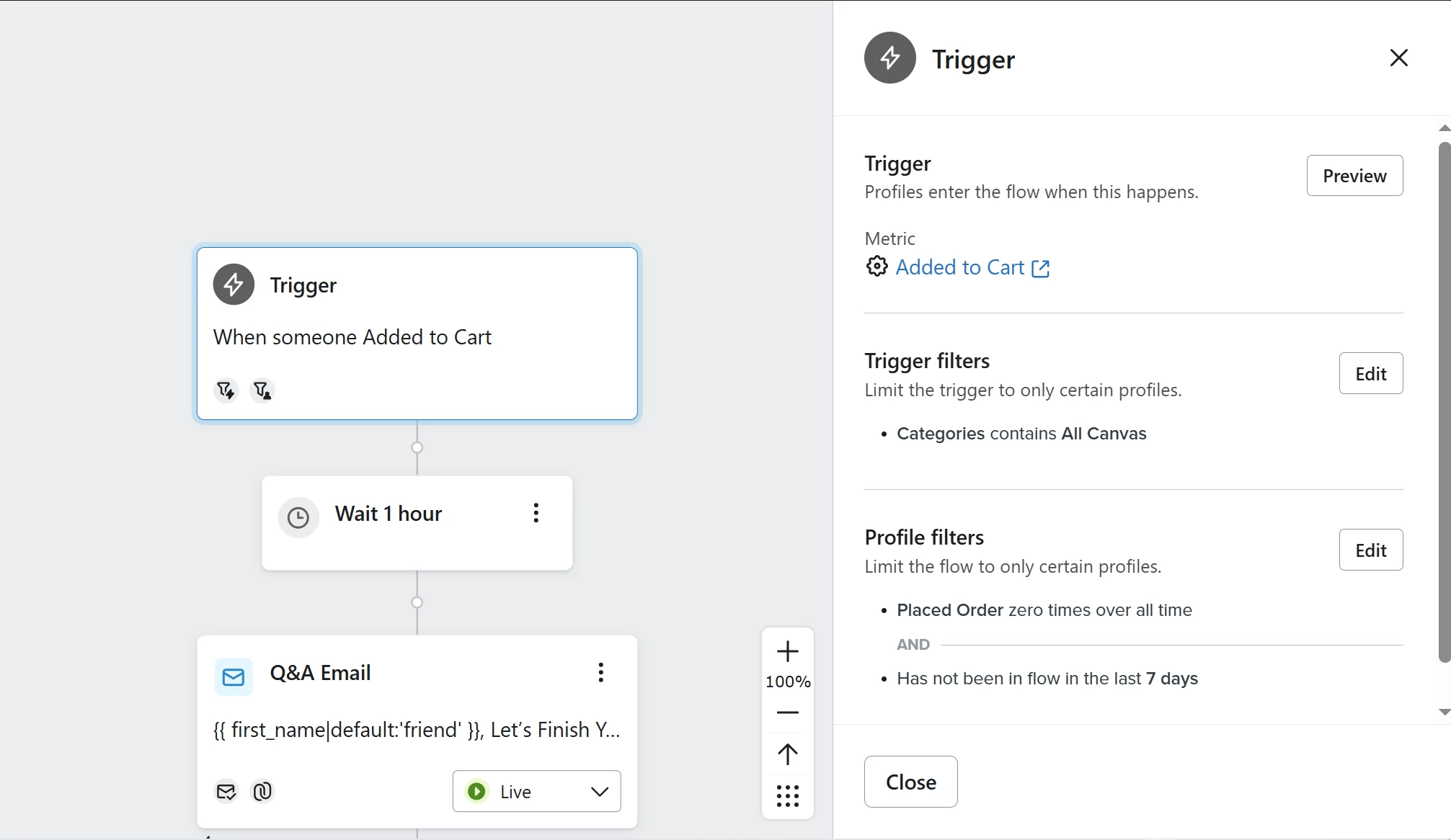This screenshot has width=1451, height=840.
Task: Click the smart sending icon on Q&A Email
Action: (x=226, y=791)
